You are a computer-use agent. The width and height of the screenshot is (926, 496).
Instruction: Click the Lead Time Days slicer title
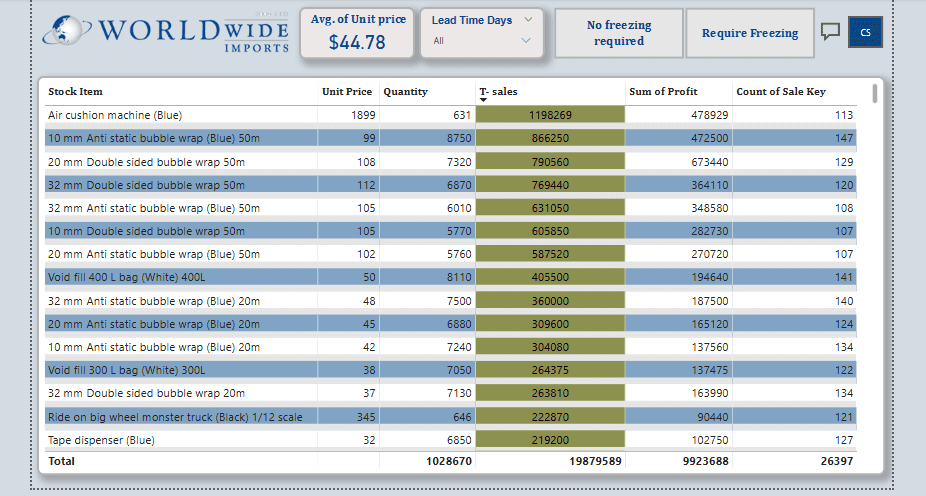click(471, 20)
